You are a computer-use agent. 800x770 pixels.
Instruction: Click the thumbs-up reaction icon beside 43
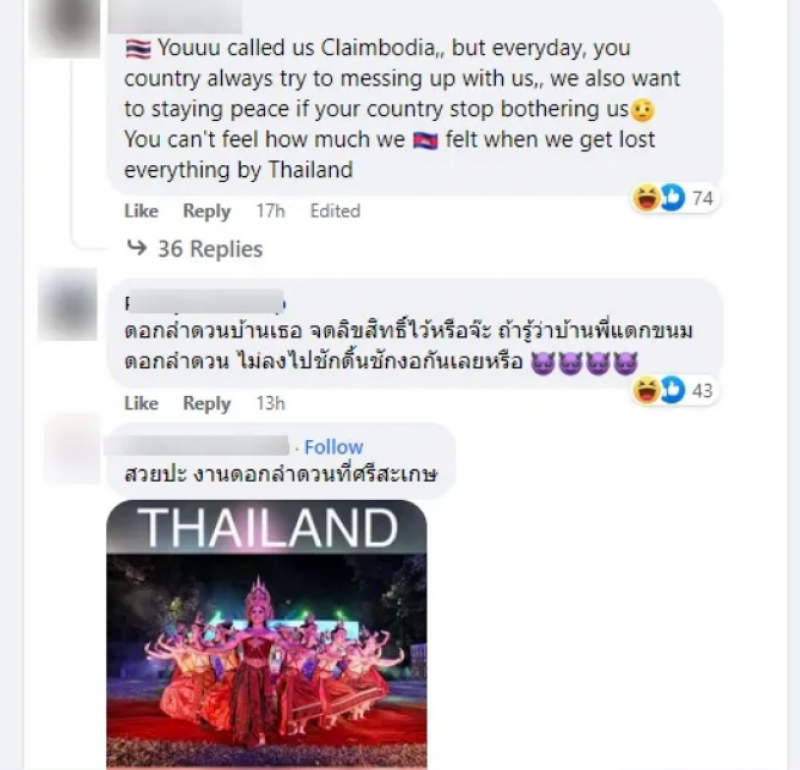click(x=672, y=389)
